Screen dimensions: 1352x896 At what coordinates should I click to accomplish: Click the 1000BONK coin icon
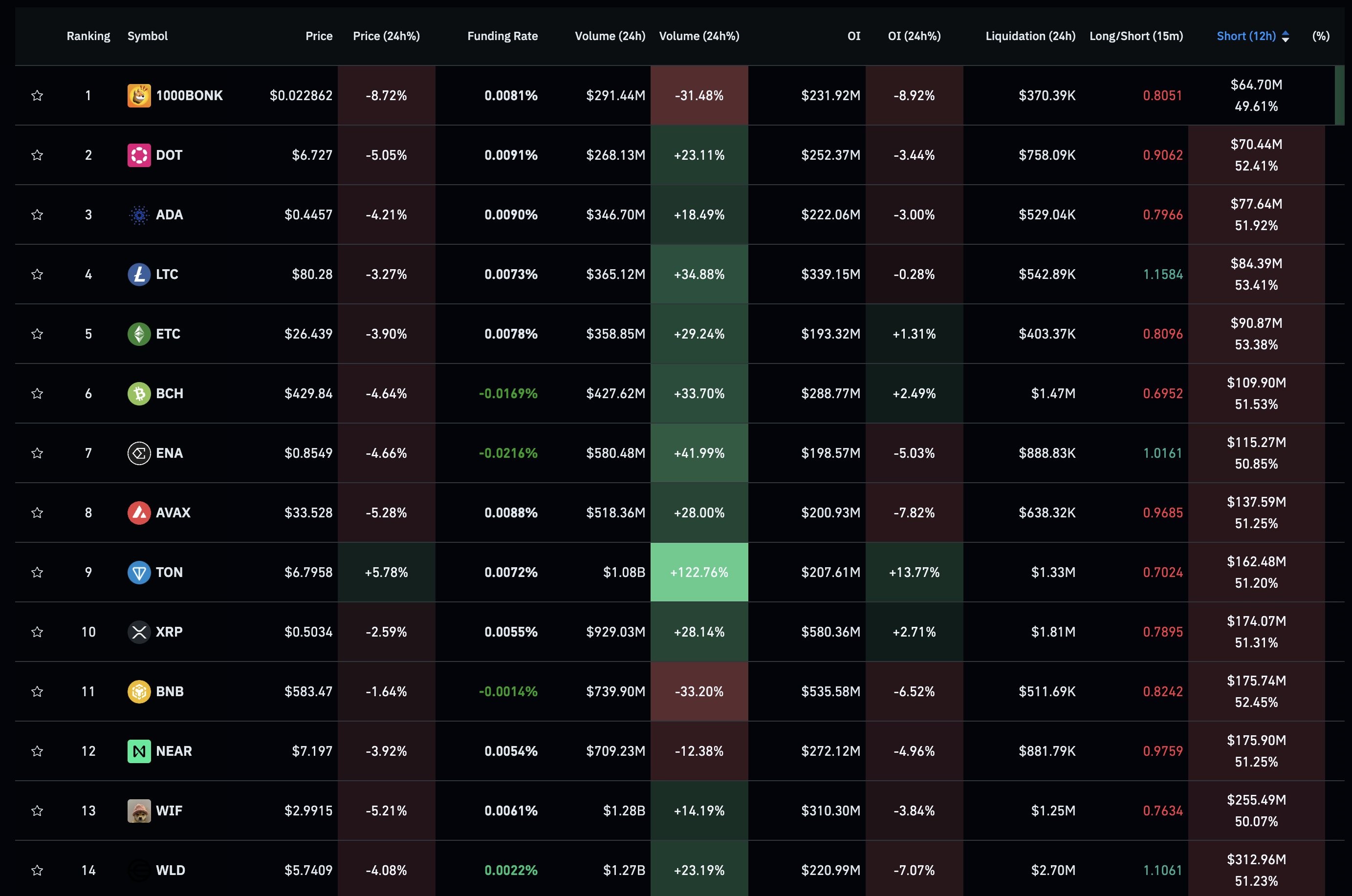(x=139, y=95)
